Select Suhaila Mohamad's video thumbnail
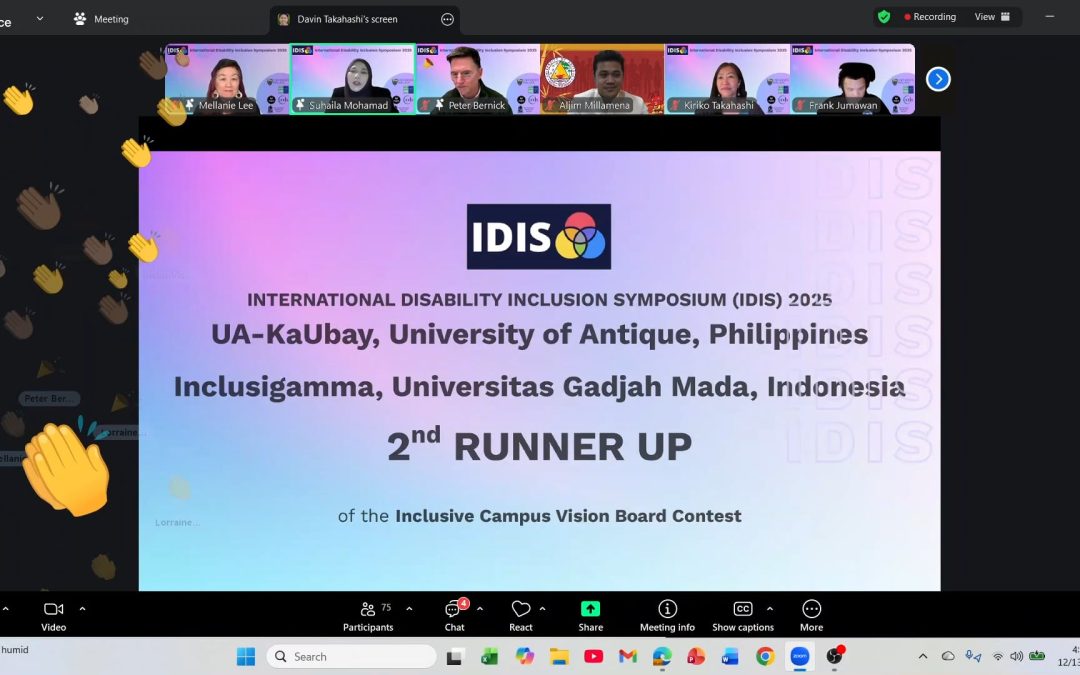 [x=352, y=77]
